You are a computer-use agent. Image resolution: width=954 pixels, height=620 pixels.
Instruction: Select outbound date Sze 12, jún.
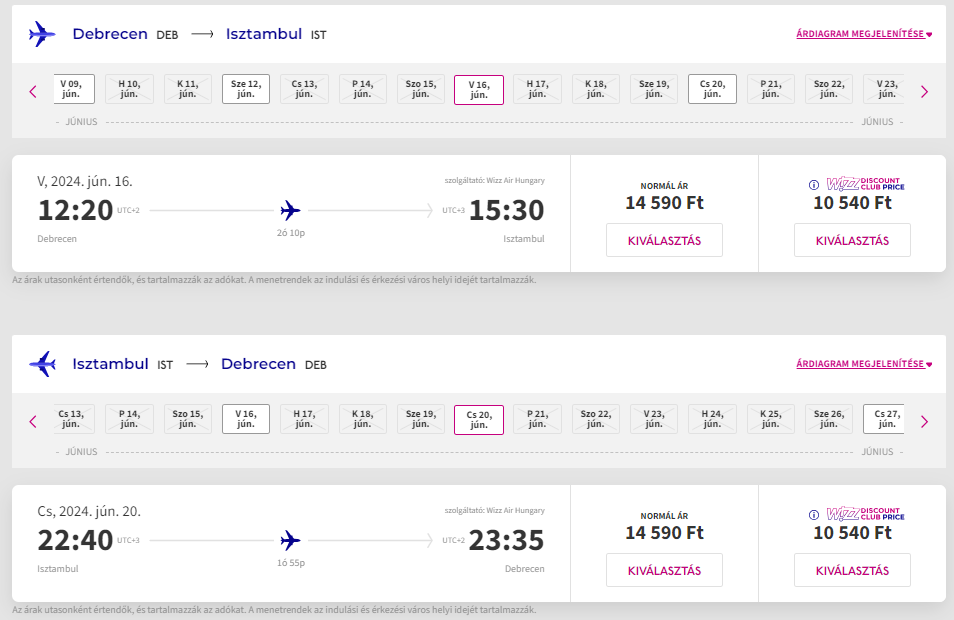[x=246, y=89]
